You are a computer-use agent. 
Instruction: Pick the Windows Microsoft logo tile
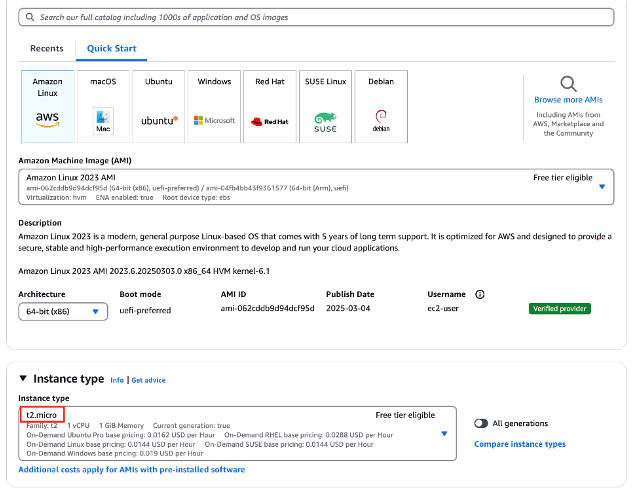214,106
